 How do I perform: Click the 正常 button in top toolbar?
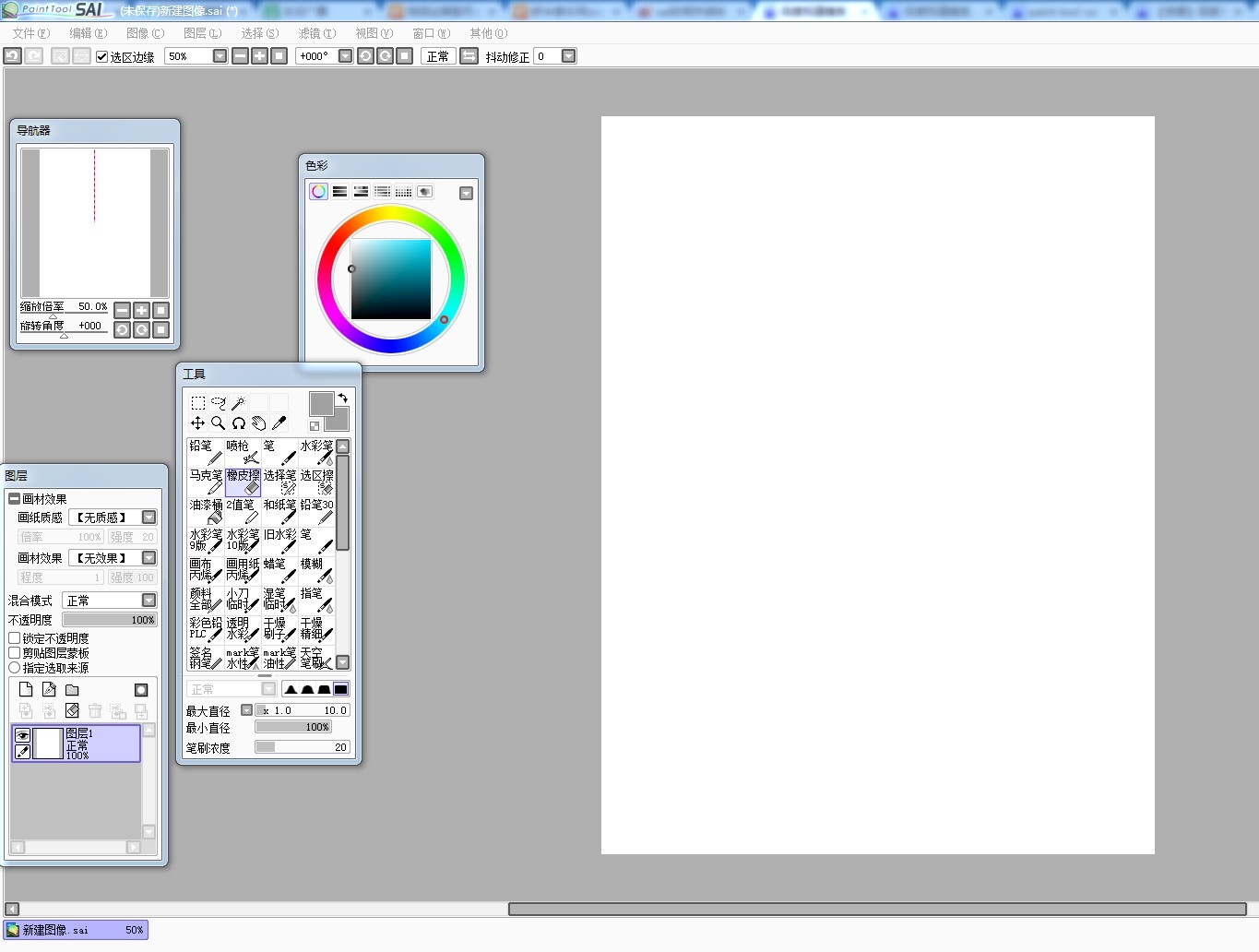coord(438,56)
